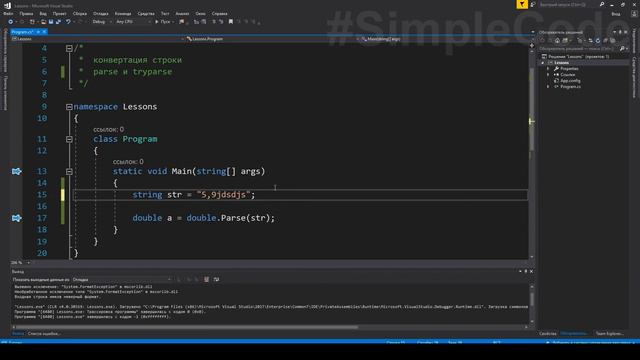The height and width of the screenshot is (360, 640).
Task: Open the Правка menu
Action: pyautogui.click(x=26, y=14)
